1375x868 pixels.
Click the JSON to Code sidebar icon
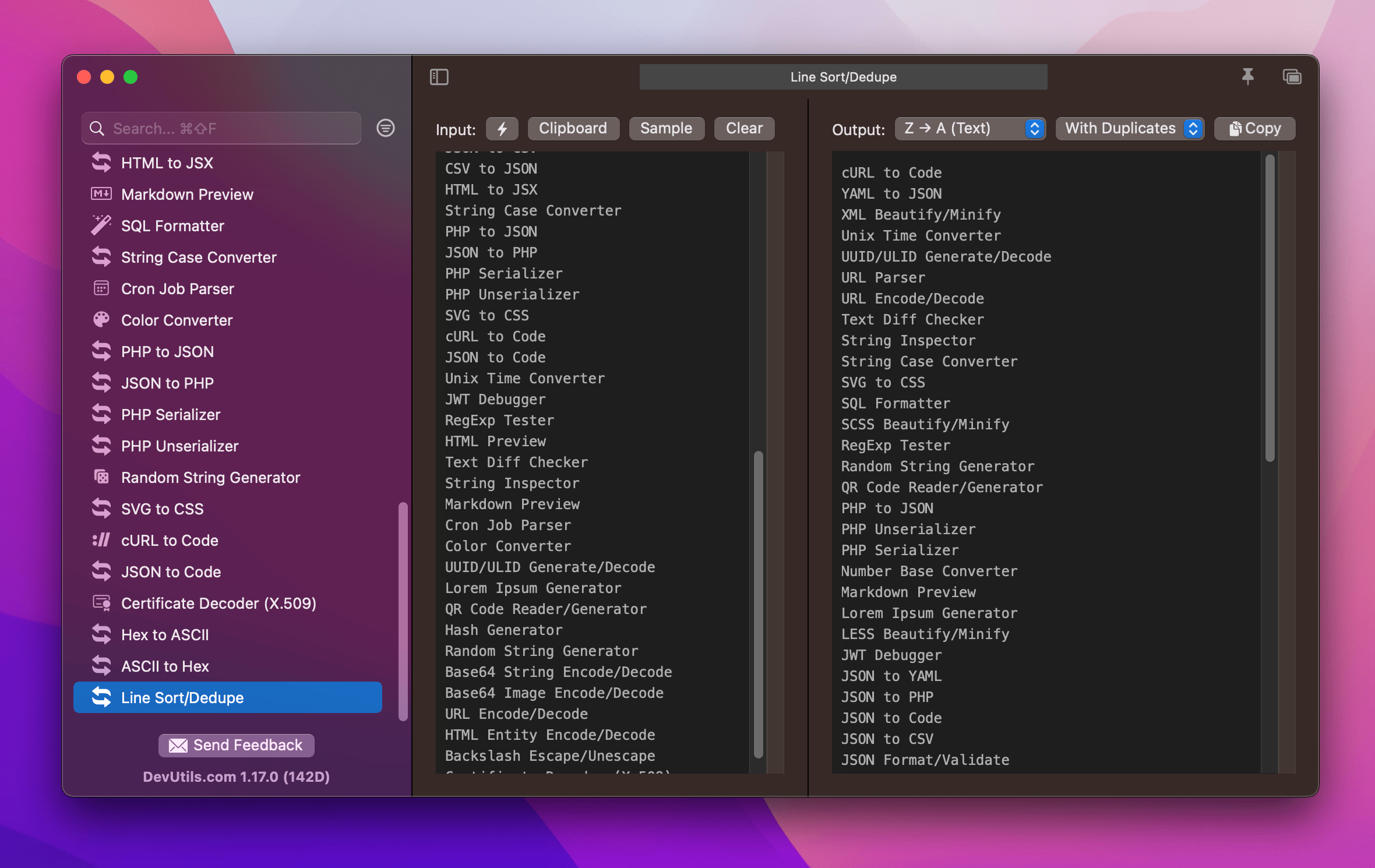tap(101, 571)
